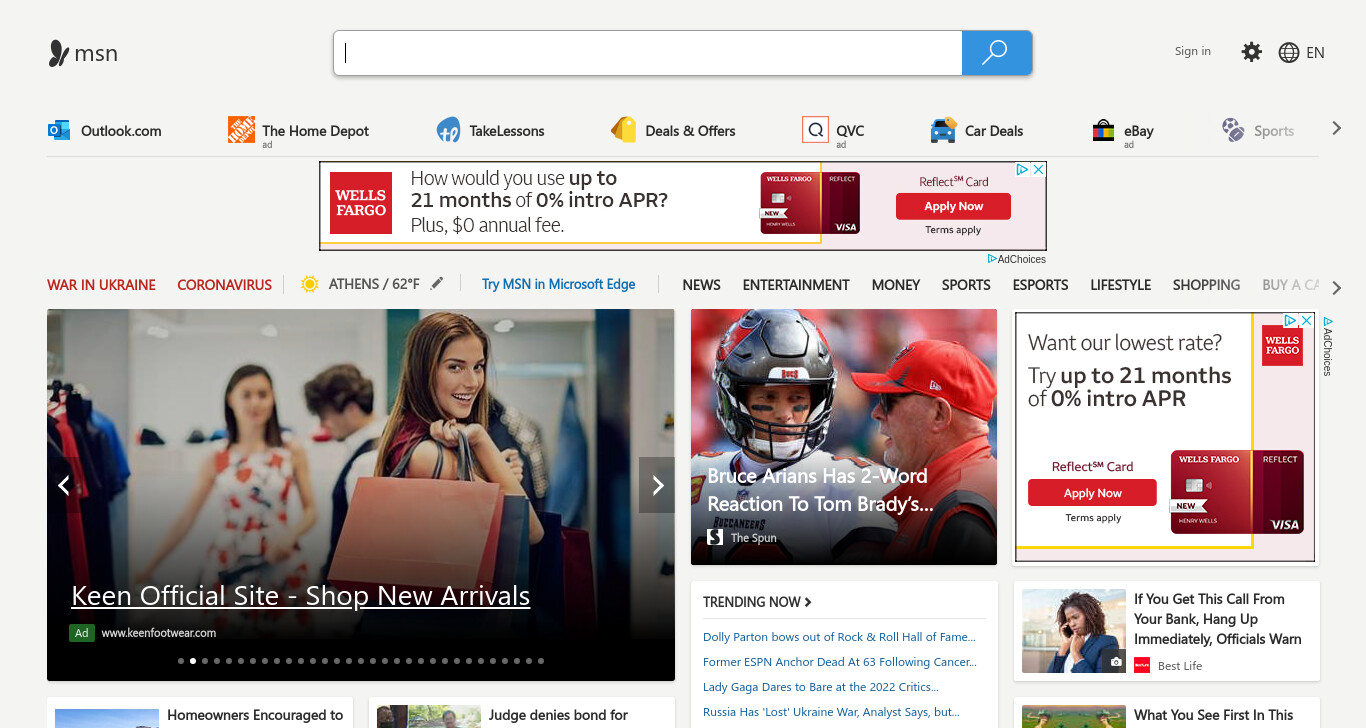
Task: Click the QVC logo icon
Action: (815, 130)
